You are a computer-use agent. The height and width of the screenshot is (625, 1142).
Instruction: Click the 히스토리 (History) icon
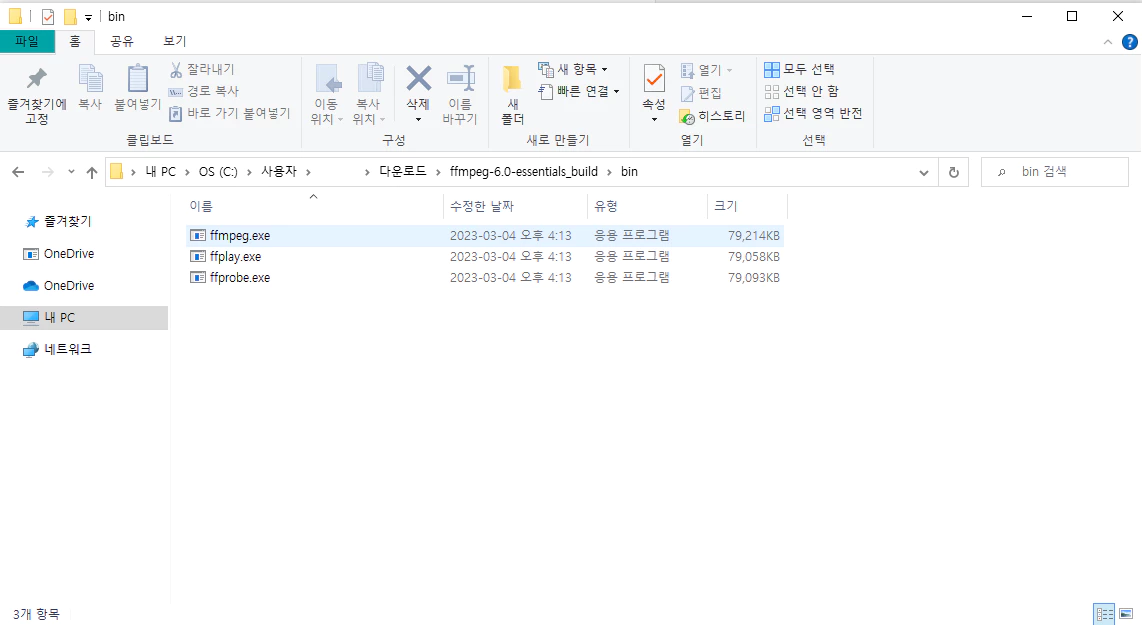(x=714, y=115)
